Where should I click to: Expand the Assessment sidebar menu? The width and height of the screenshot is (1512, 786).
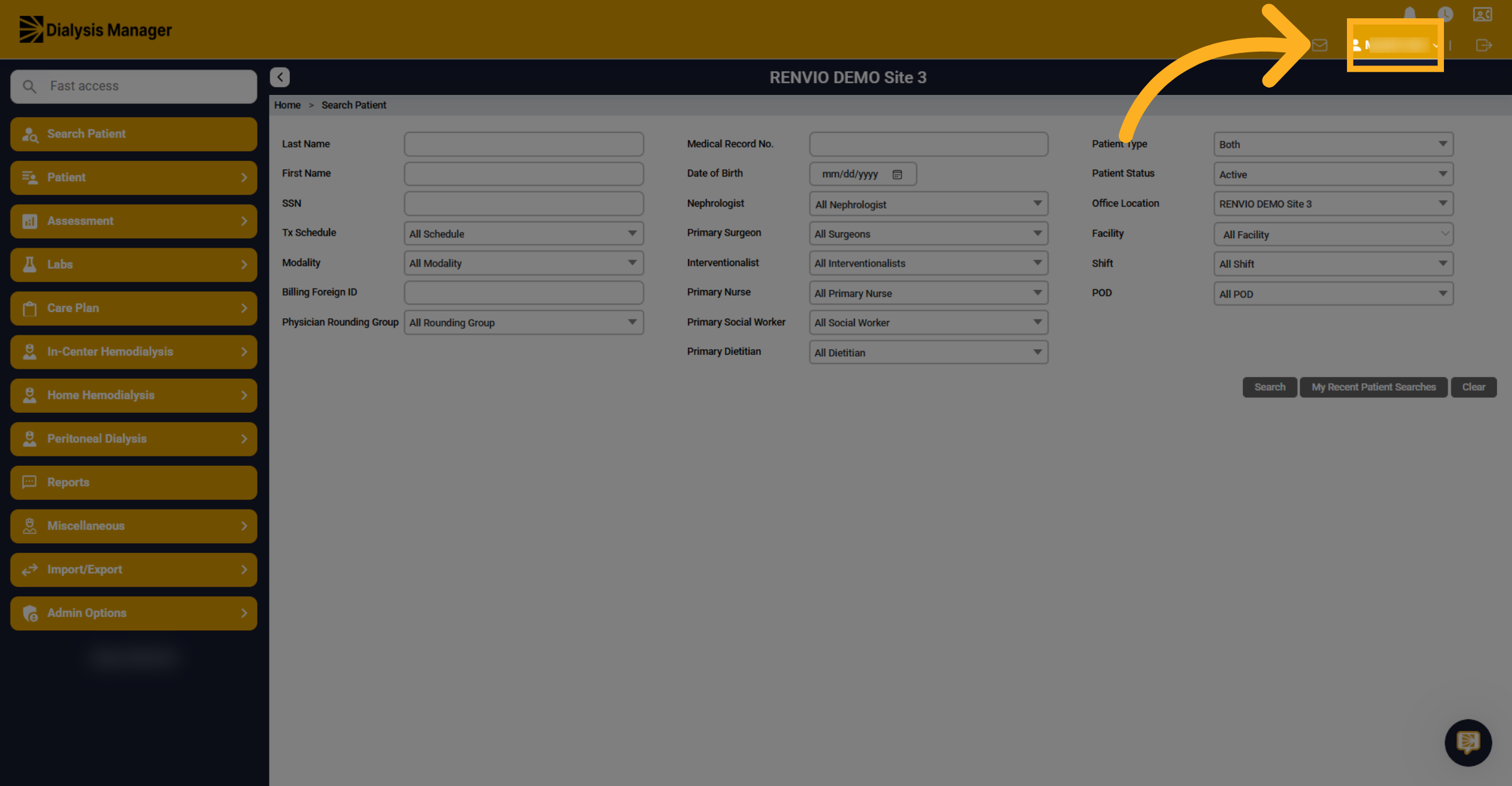(x=134, y=221)
